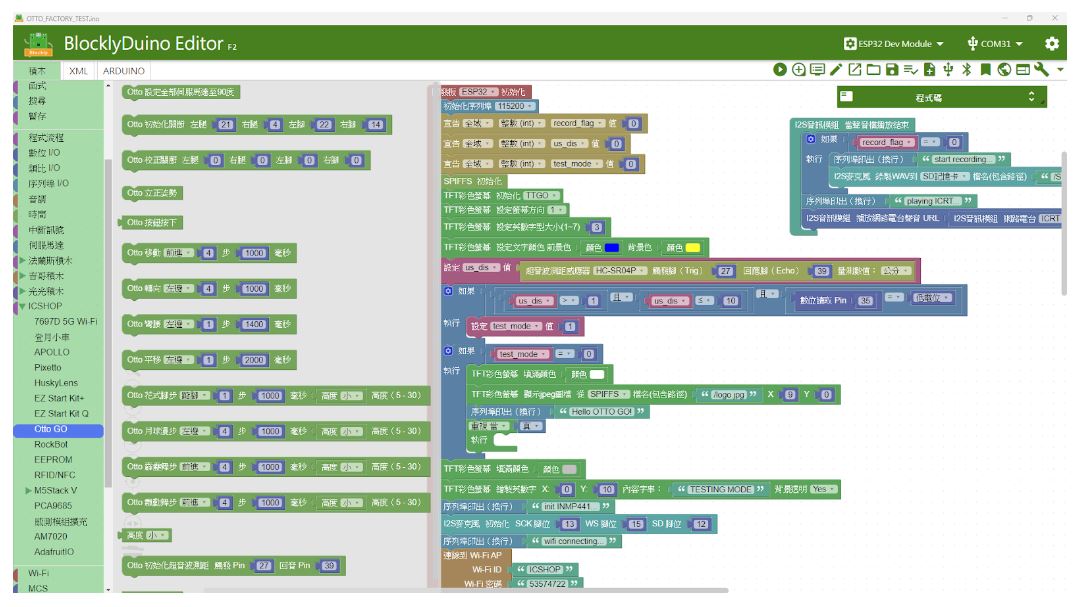The height and width of the screenshot is (607, 1081).
Task: Click the USB icon next to the Bluetooth icon
Action: click(x=948, y=68)
